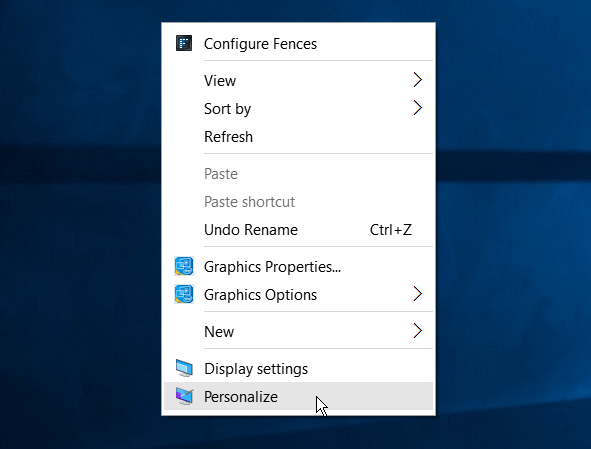Image resolution: width=591 pixels, height=449 pixels.
Task: Expand the Sort by submenu arrow
Action: 417,108
